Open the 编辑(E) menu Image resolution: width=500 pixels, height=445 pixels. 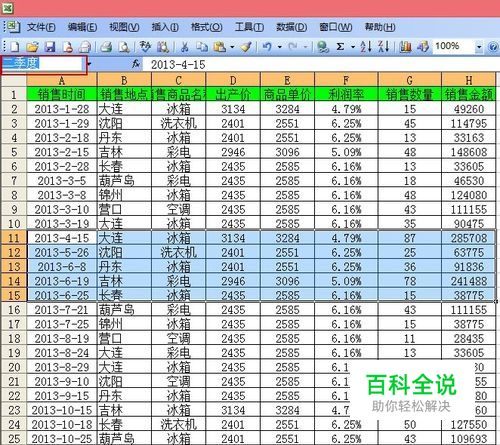coord(82,27)
